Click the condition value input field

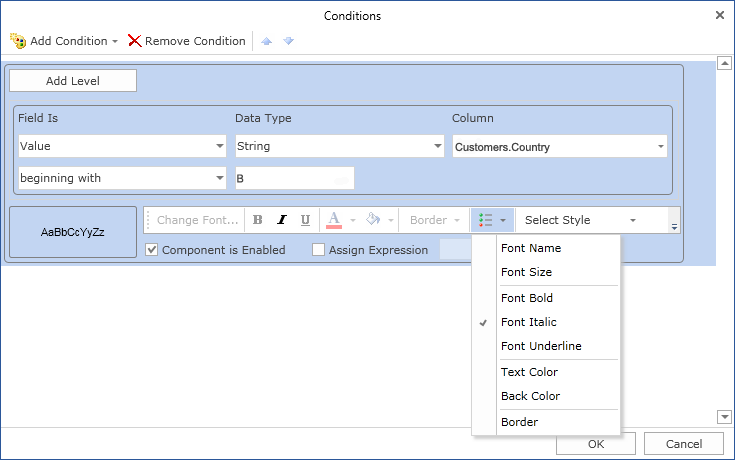[x=294, y=178]
